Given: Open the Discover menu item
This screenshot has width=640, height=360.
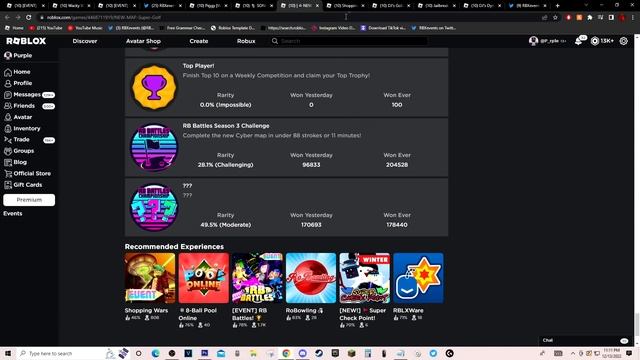Looking at the screenshot, I should pyautogui.click(x=85, y=41).
